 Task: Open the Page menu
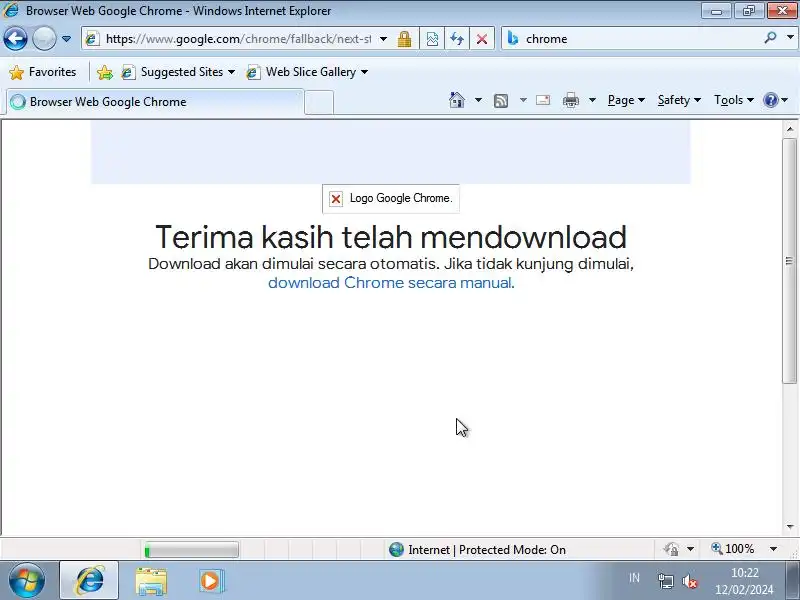pos(626,100)
